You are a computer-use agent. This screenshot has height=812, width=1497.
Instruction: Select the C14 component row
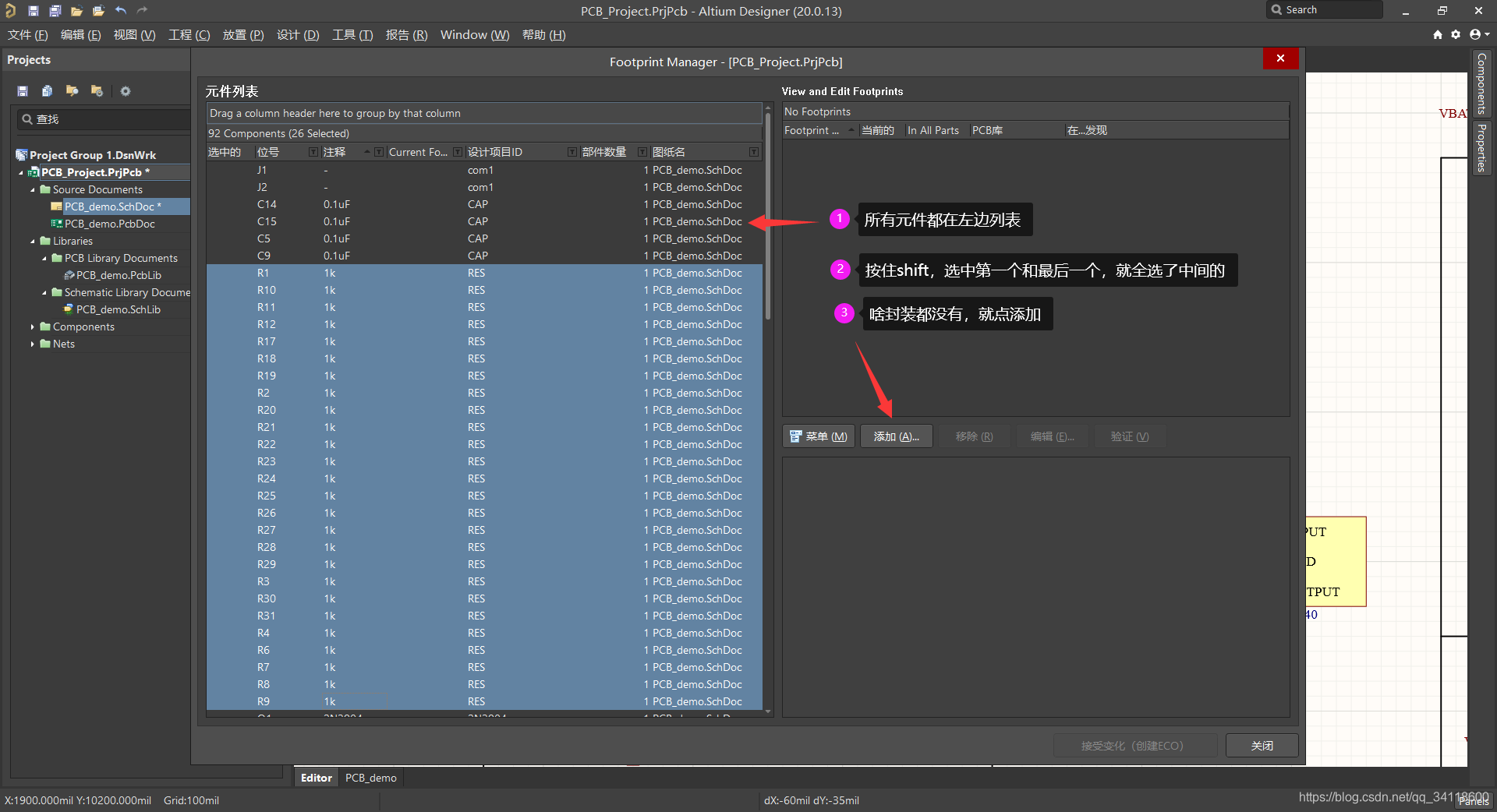pyautogui.click(x=484, y=204)
